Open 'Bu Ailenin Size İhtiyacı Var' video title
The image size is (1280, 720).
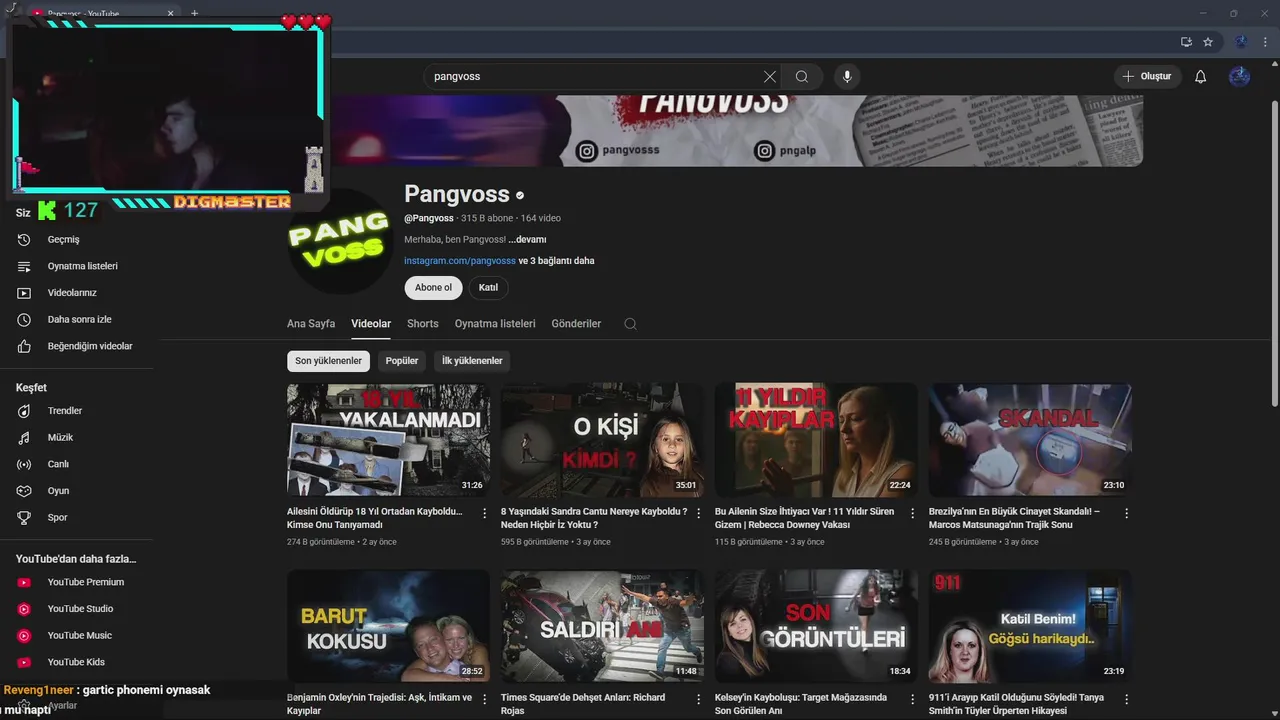pyautogui.click(x=804, y=518)
